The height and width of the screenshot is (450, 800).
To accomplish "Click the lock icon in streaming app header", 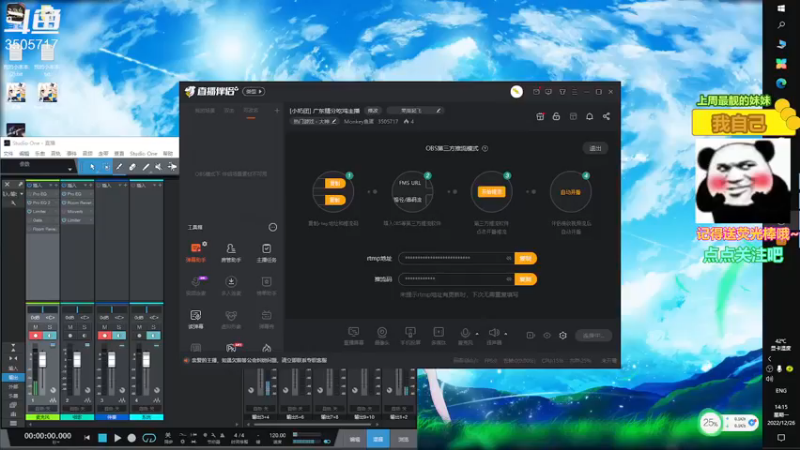I will (x=556, y=116).
